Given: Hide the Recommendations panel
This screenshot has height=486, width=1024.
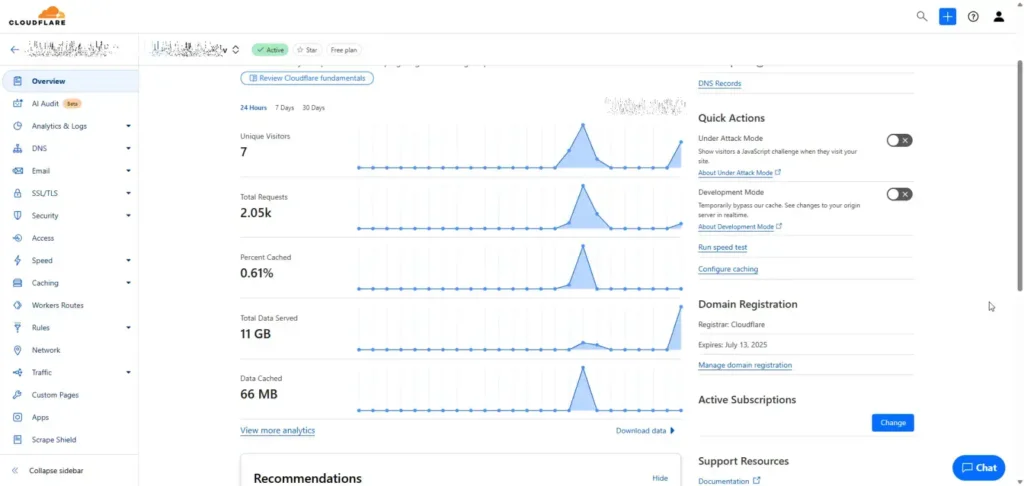Looking at the screenshot, I should click(660, 478).
